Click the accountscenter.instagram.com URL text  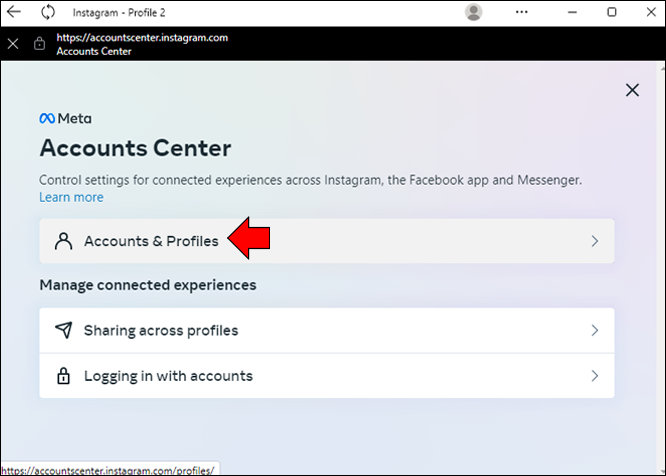click(x=142, y=37)
